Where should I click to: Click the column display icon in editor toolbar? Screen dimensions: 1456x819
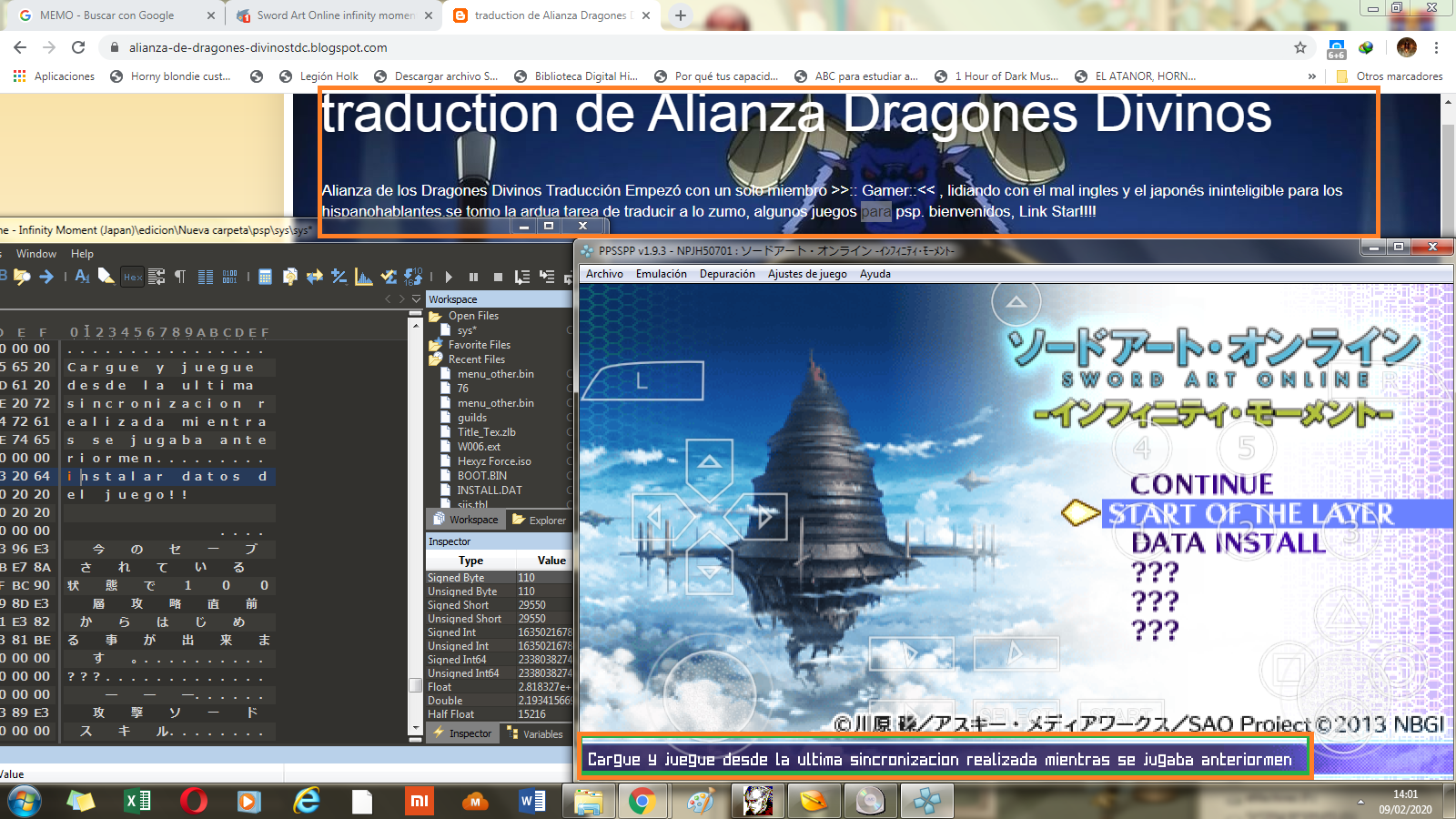[x=206, y=277]
